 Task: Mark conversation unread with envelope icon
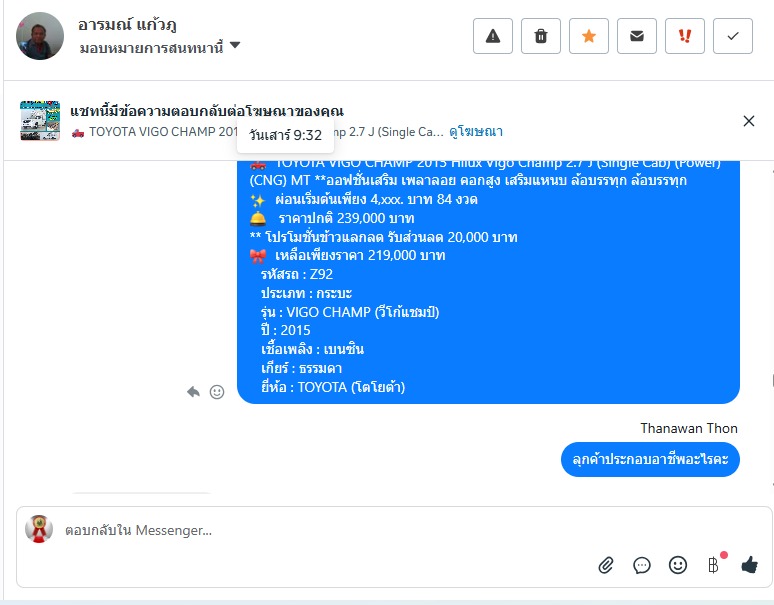(x=637, y=36)
